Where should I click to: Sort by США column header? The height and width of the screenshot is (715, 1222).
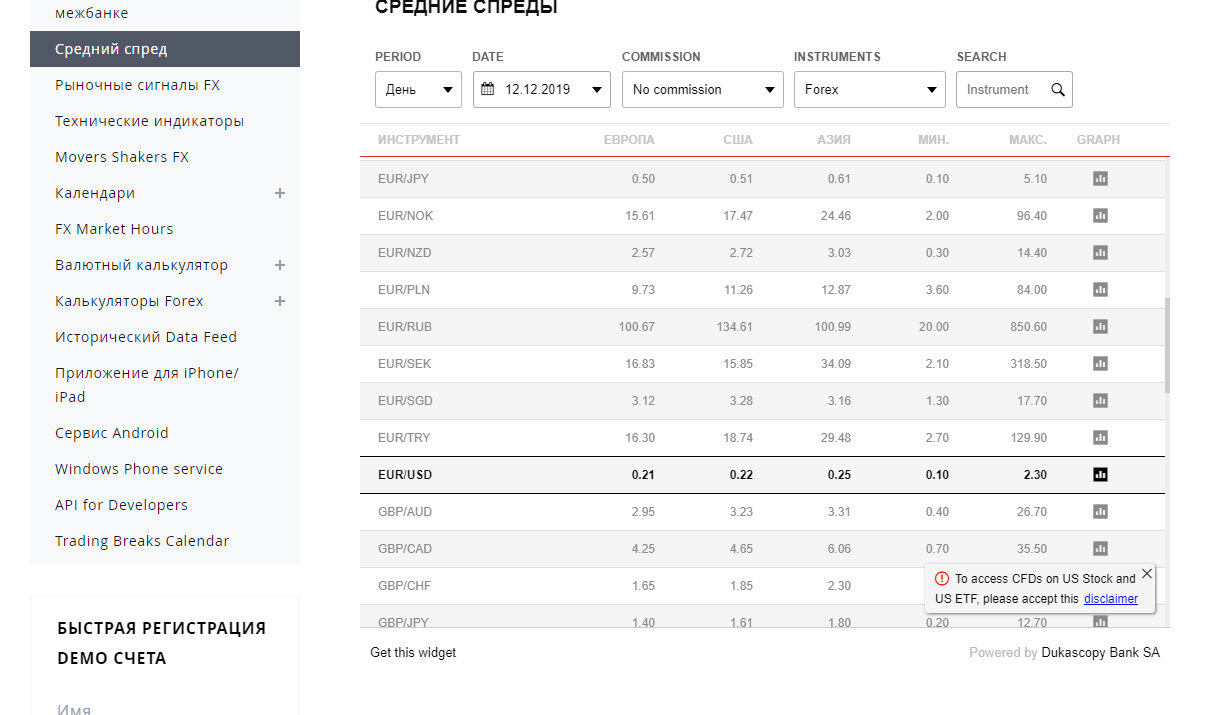738,140
